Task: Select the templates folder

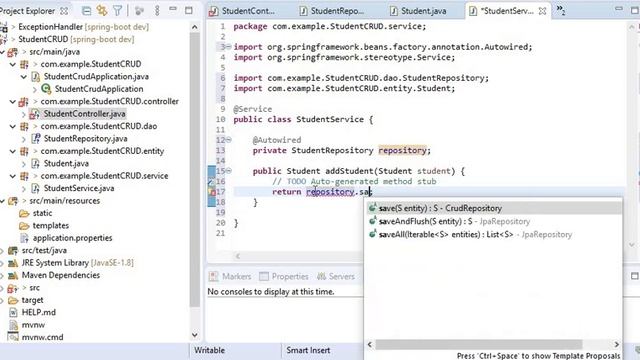Action: [51, 226]
